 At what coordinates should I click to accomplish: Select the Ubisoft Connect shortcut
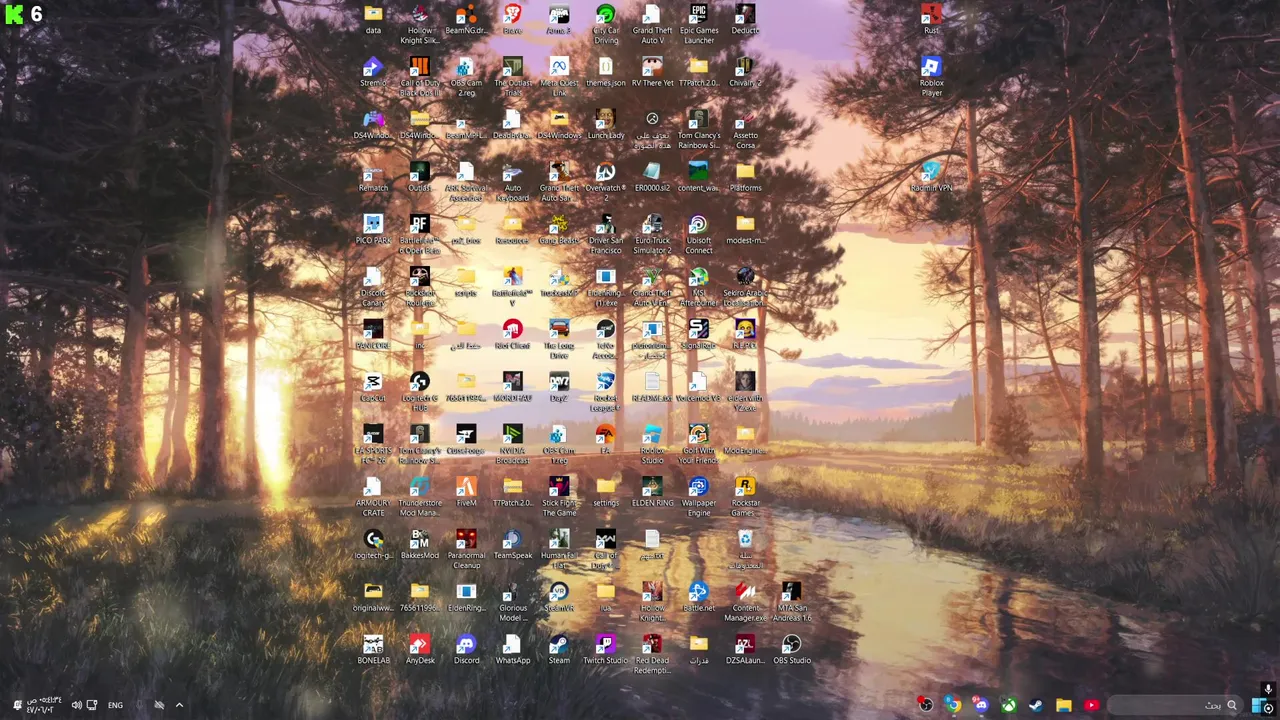699,235
